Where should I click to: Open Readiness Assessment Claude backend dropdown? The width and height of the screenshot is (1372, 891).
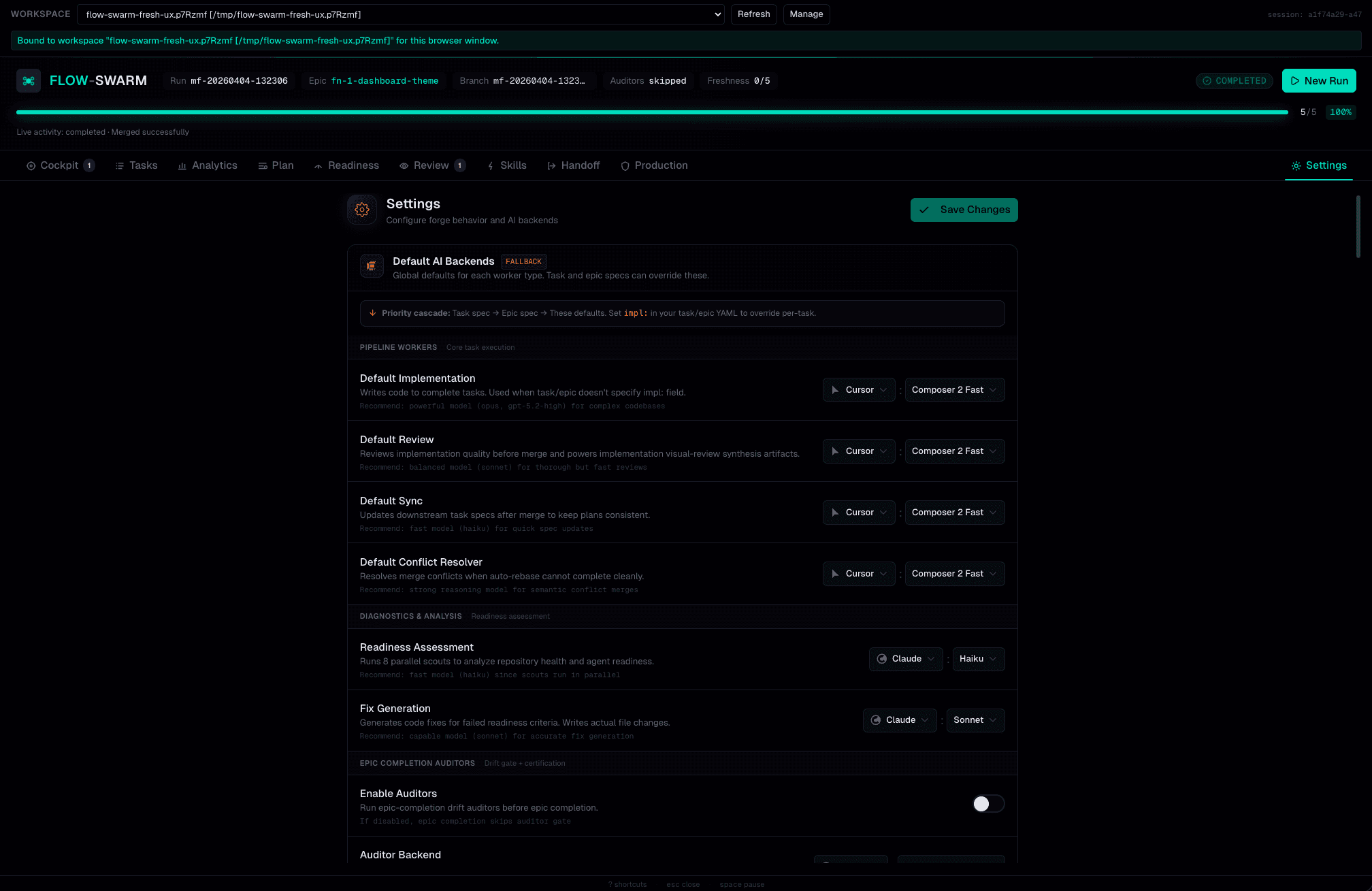click(x=906, y=659)
